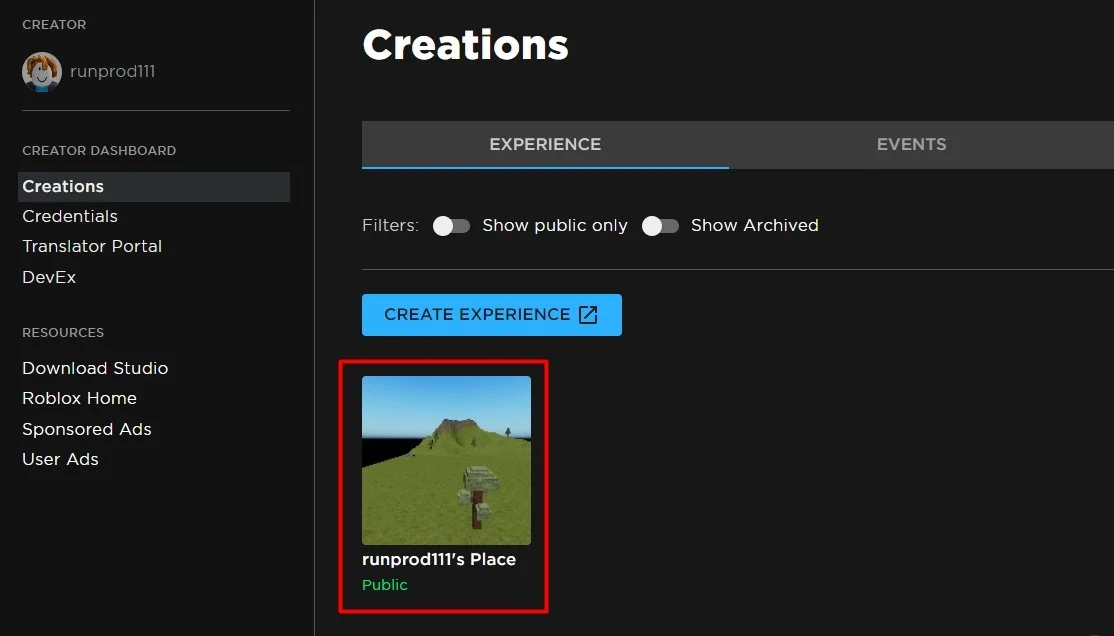Click the green Public status label
This screenshot has width=1114, height=636.
click(385, 585)
